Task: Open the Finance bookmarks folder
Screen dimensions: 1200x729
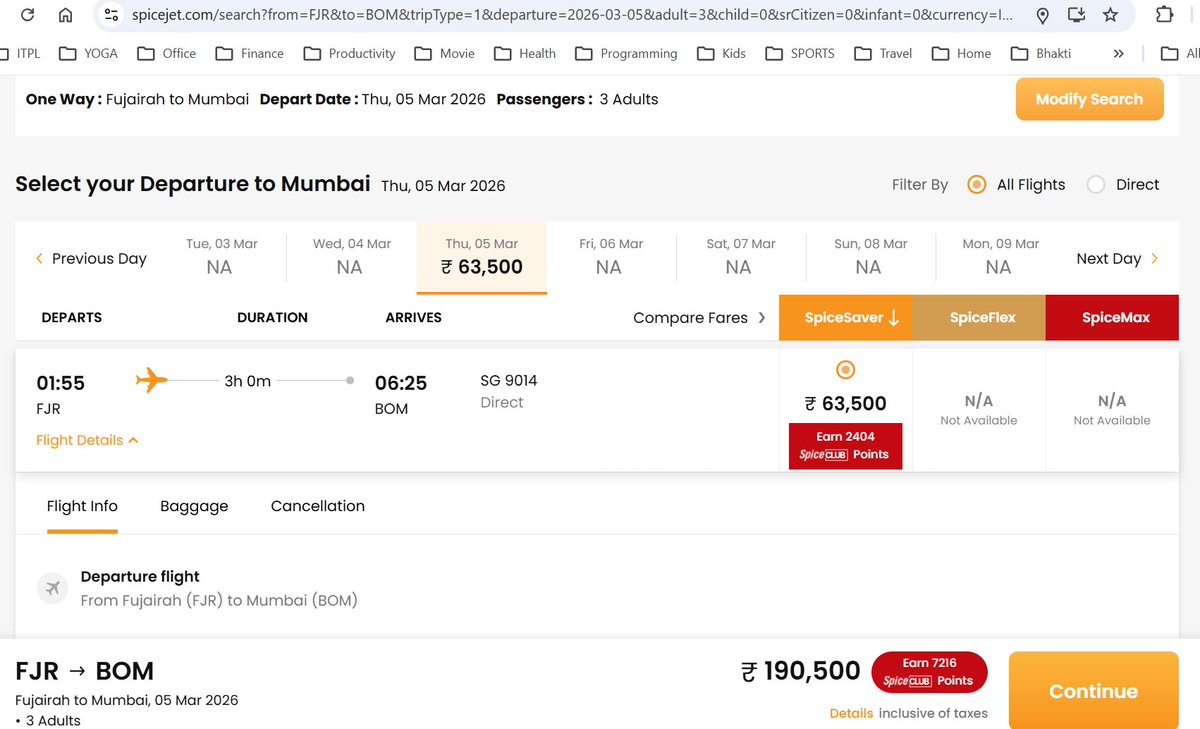Action: click(249, 53)
